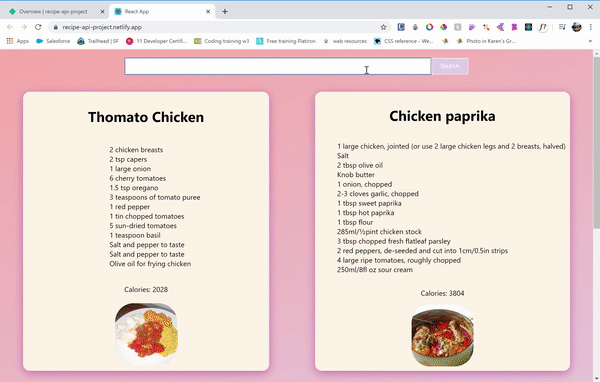Click the '250ml/8fl oz sour cream' ingredient

375,270
